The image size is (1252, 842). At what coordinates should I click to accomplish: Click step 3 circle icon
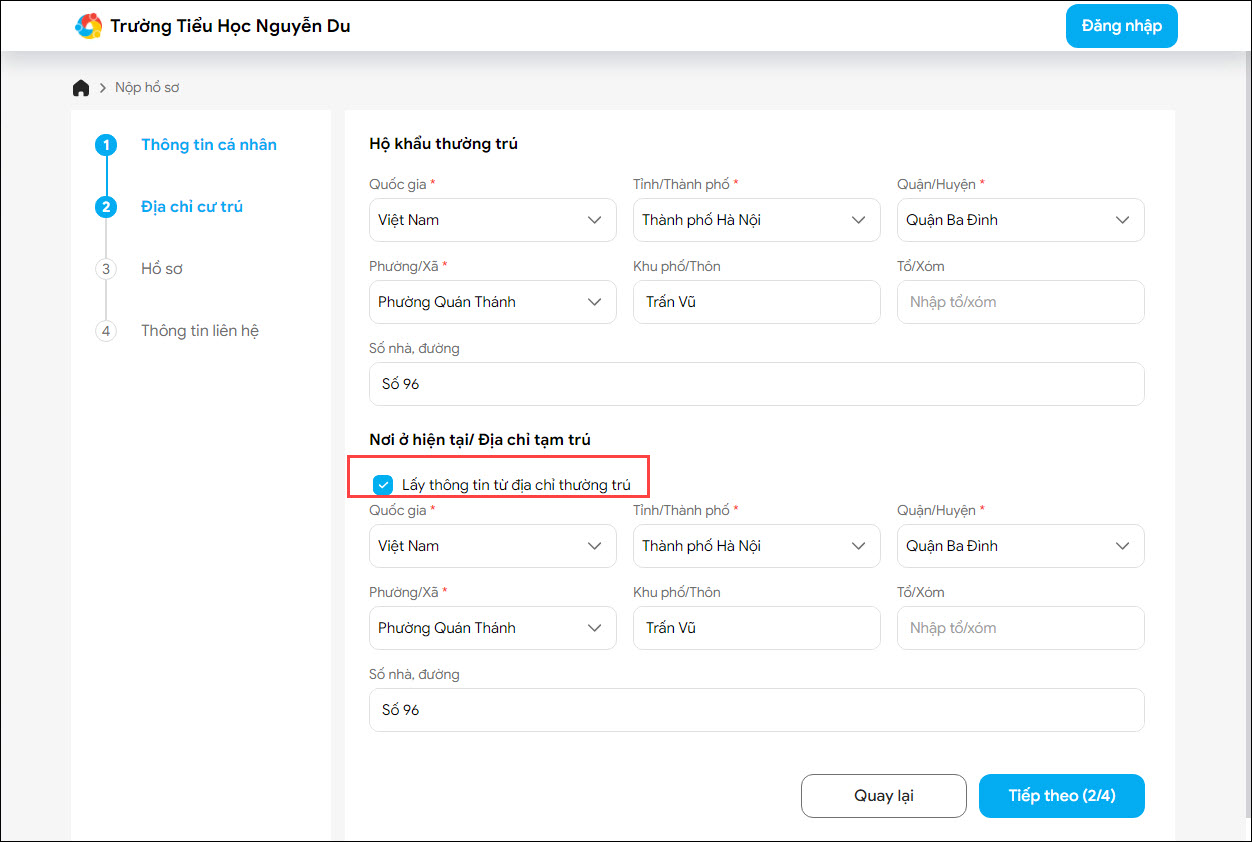click(106, 269)
